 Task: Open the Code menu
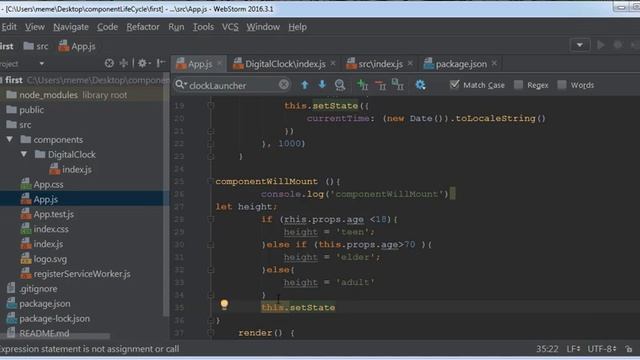[107, 27]
